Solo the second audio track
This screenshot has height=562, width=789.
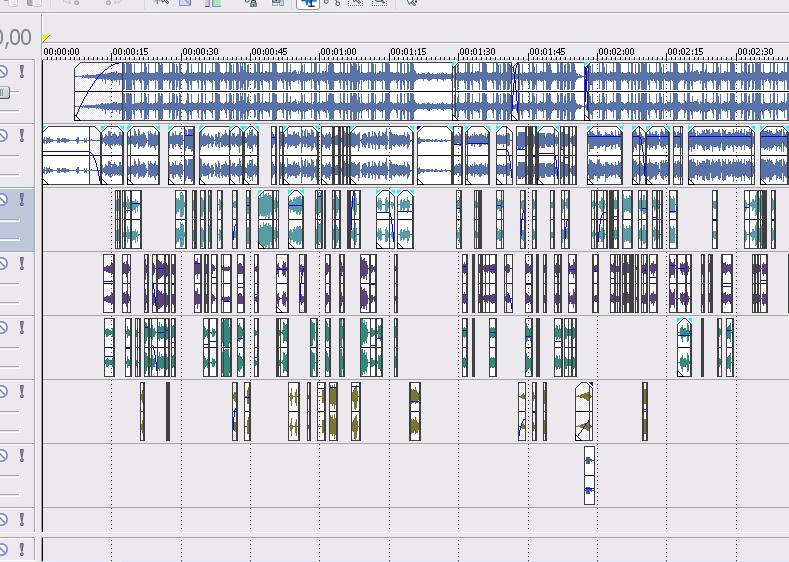tap(22, 135)
